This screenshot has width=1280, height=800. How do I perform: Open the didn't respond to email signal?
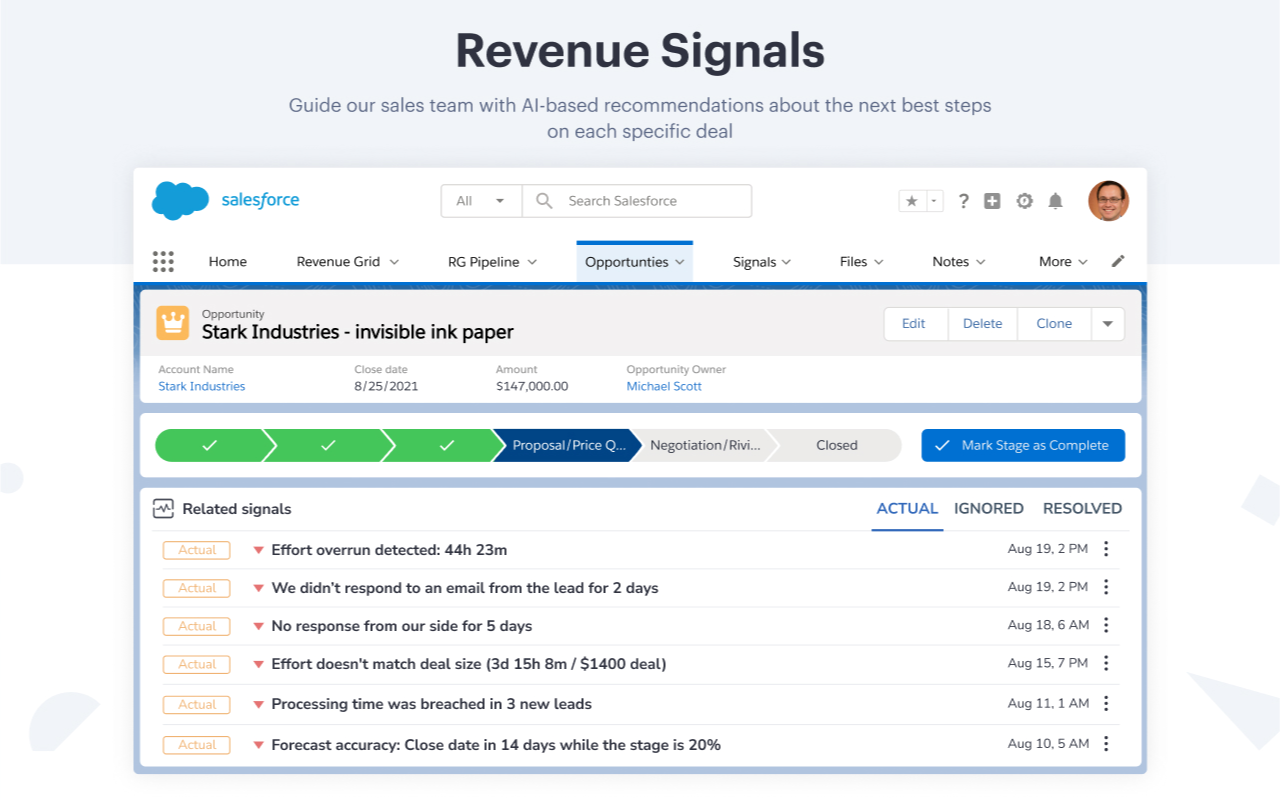coord(465,588)
